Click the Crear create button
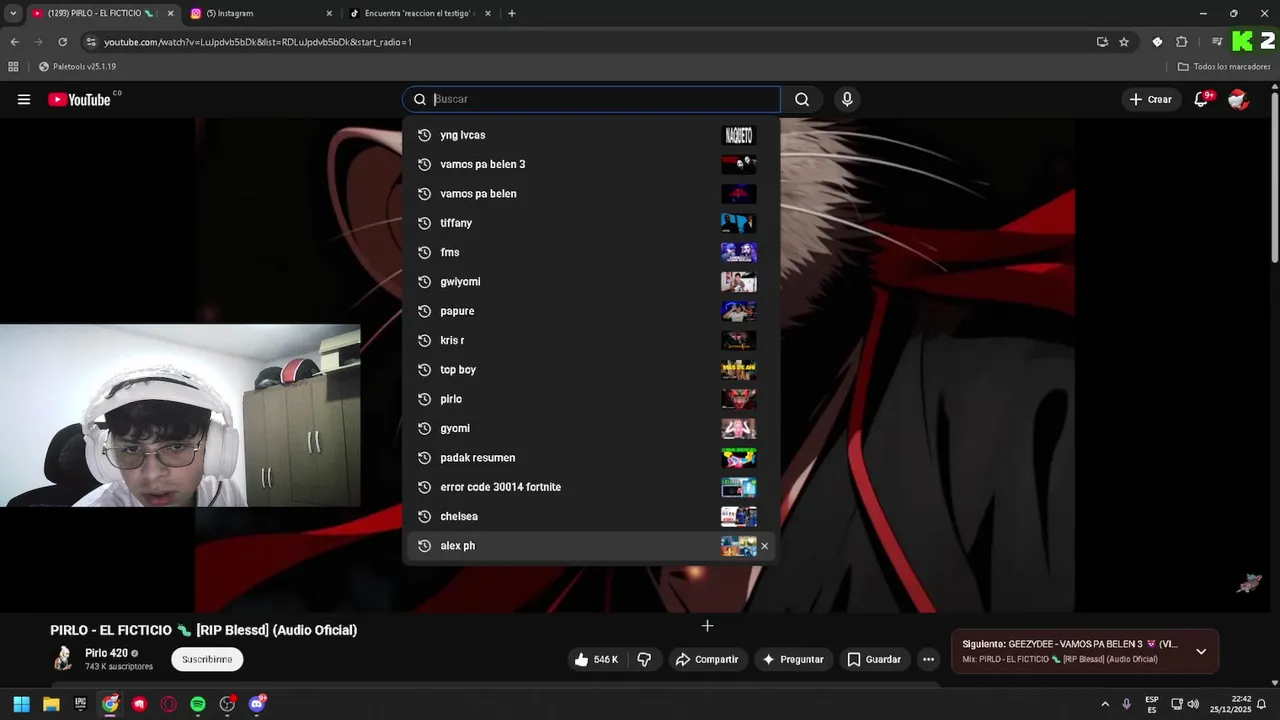 [x=1150, y=99]
